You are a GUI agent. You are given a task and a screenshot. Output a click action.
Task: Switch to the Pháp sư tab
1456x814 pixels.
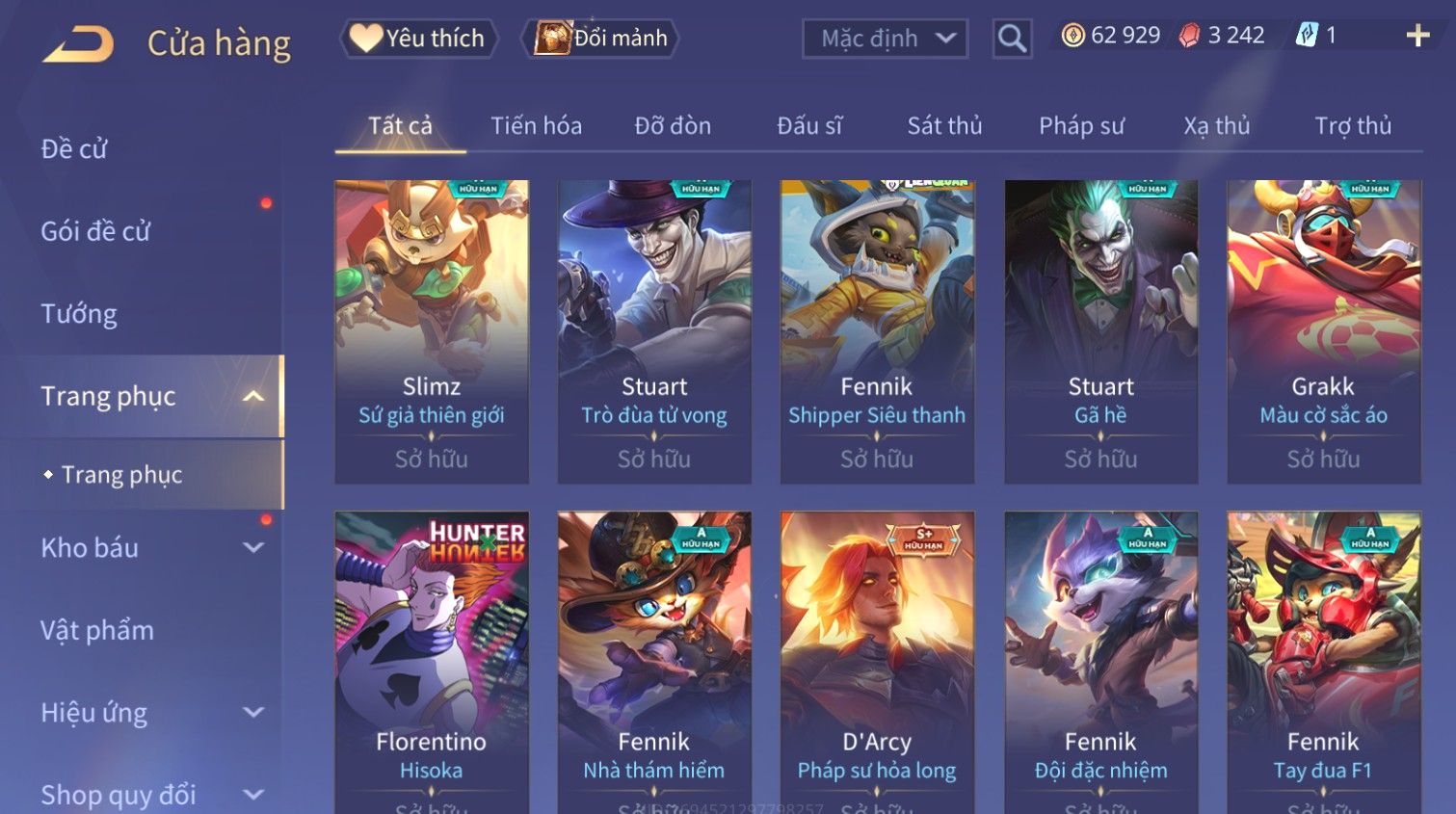[x=1081, y=126]
